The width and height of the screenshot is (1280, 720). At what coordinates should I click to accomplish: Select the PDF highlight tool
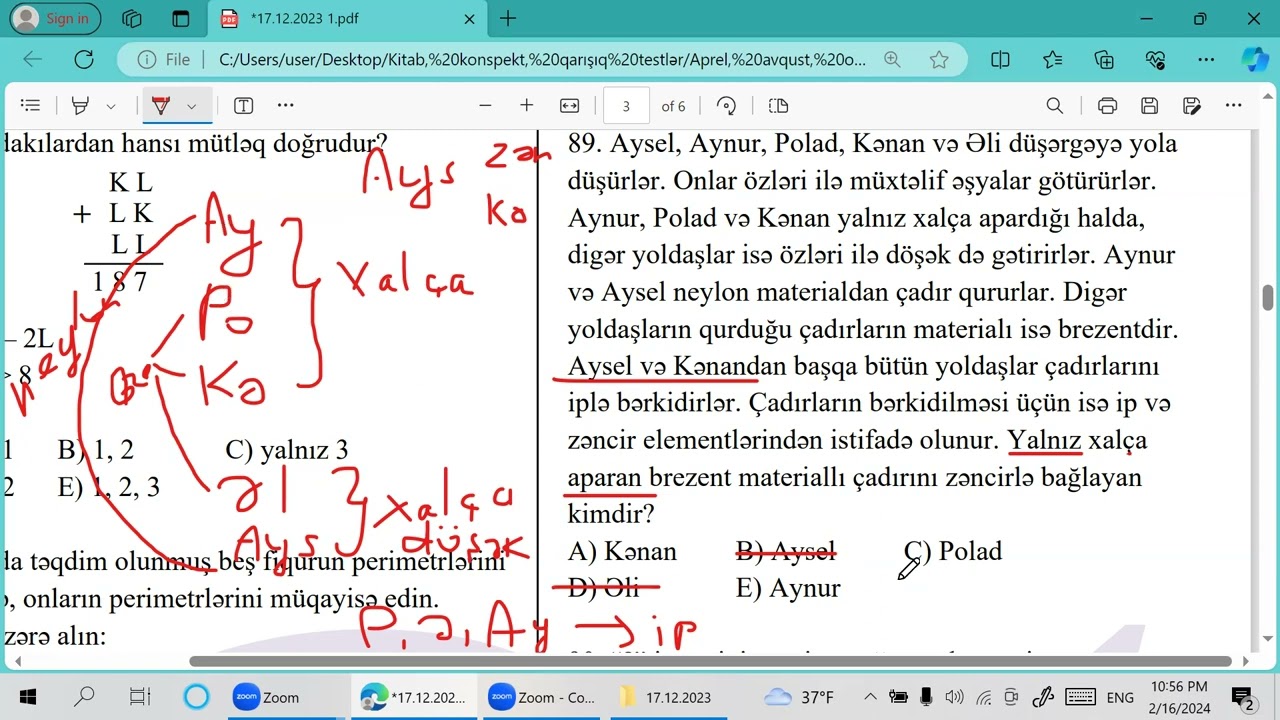[x=81, y=106]
